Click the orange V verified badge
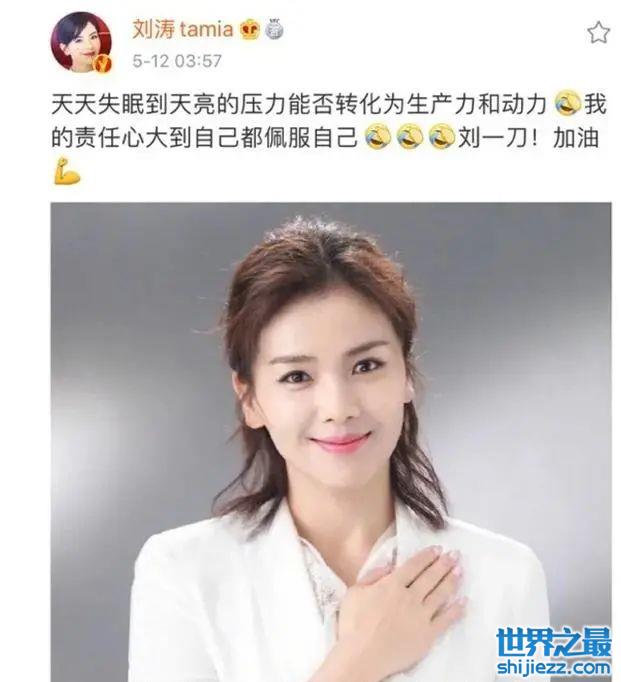Viewport: 621px width, 682px height. [103, 64]
